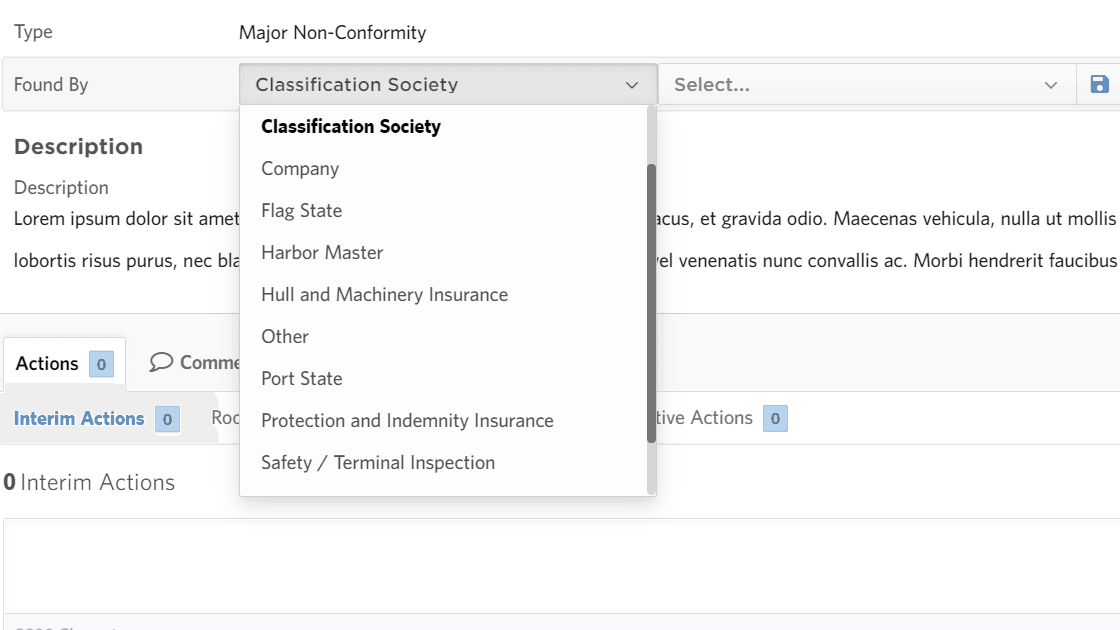Image resolution: width=1120 pixels, height=630 pixels.
Task: Click the empty Interim Actions list area
Action: [560, 565]
